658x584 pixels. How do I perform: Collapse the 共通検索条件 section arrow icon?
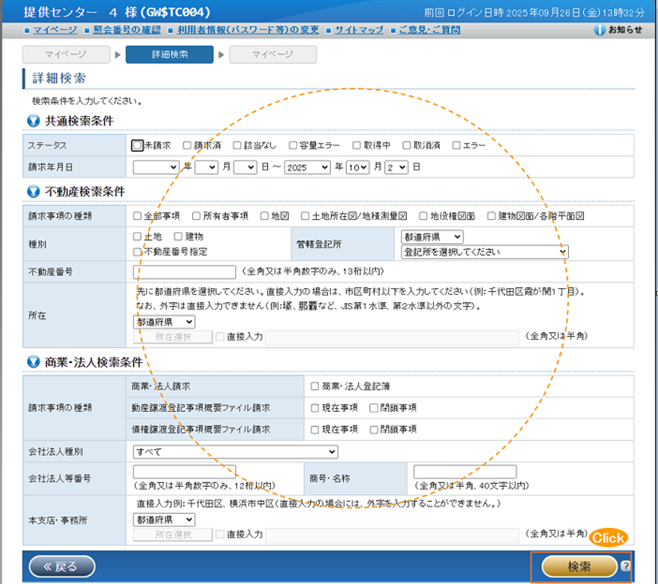pos(32,121)
